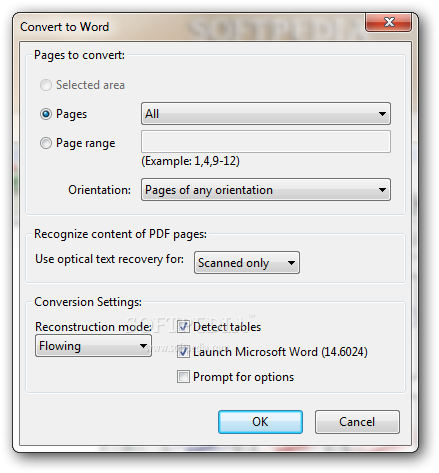Click the 'Convert to Word' window title
Image resolution: width=439 pixels, height=473 pixels.
pos(65,27)
